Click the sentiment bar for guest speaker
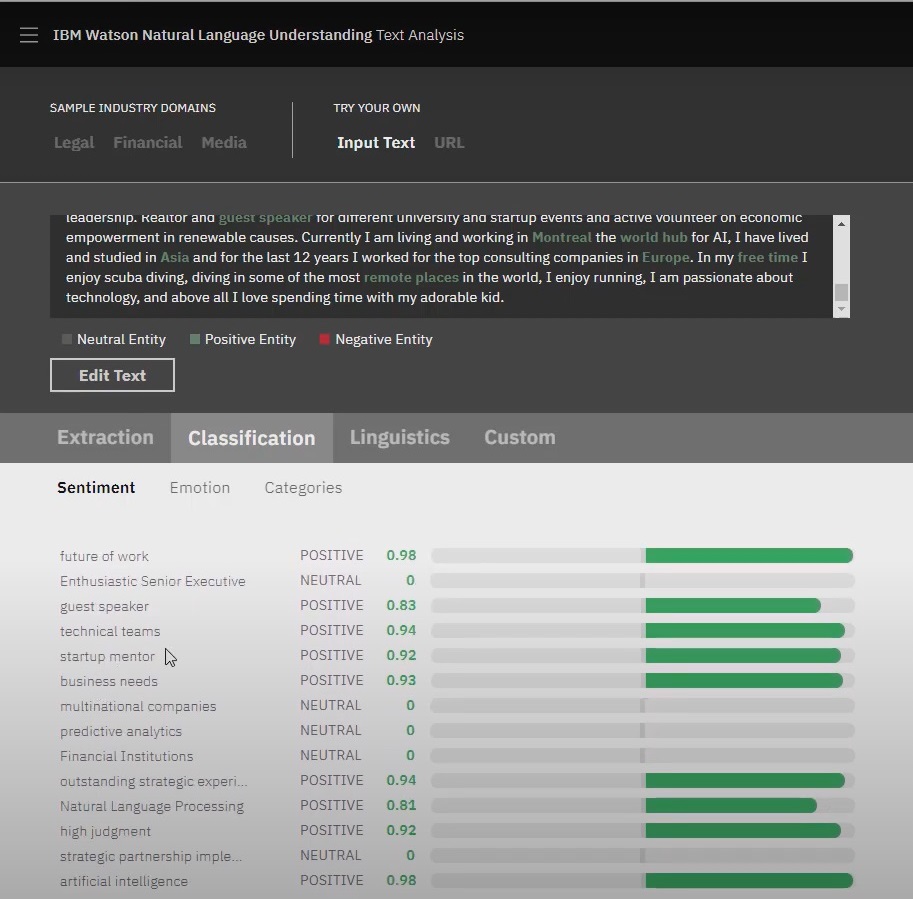This screenshot has width=913, height=899. point(642,606)
